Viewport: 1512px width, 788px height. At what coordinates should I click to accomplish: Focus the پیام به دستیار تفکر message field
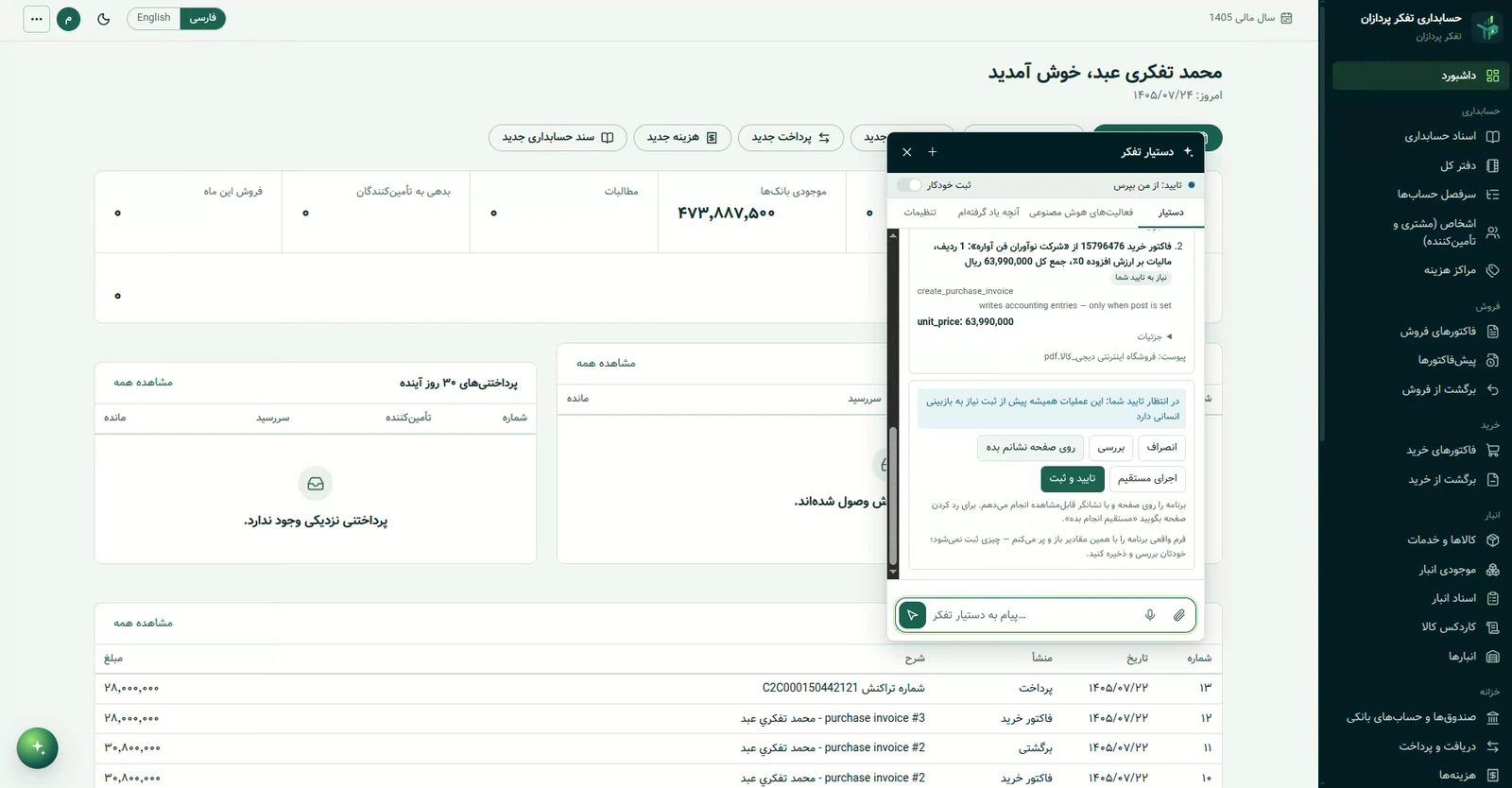point(1033,615)
